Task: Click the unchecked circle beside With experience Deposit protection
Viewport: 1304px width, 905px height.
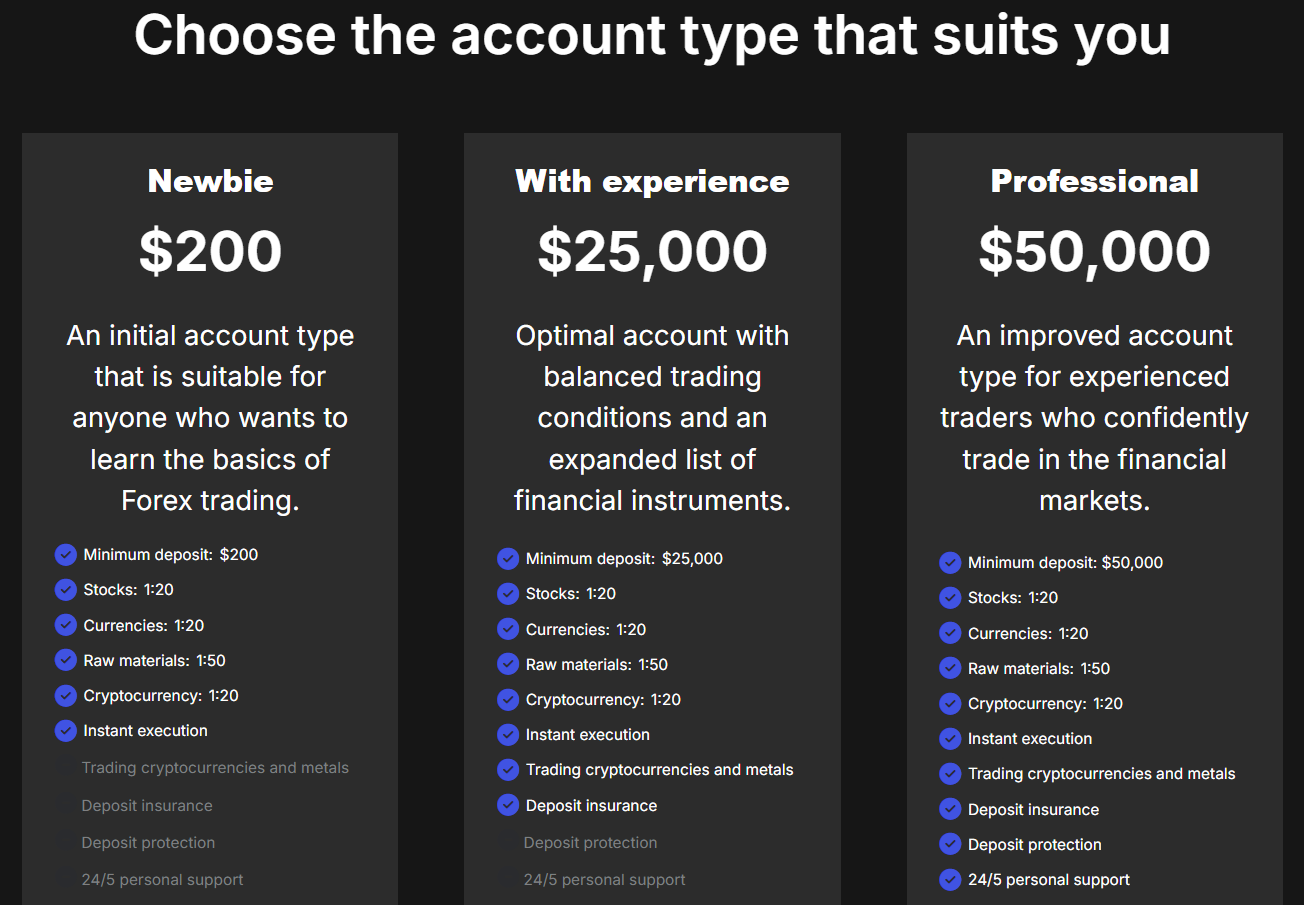Action: tap(507, 843)
